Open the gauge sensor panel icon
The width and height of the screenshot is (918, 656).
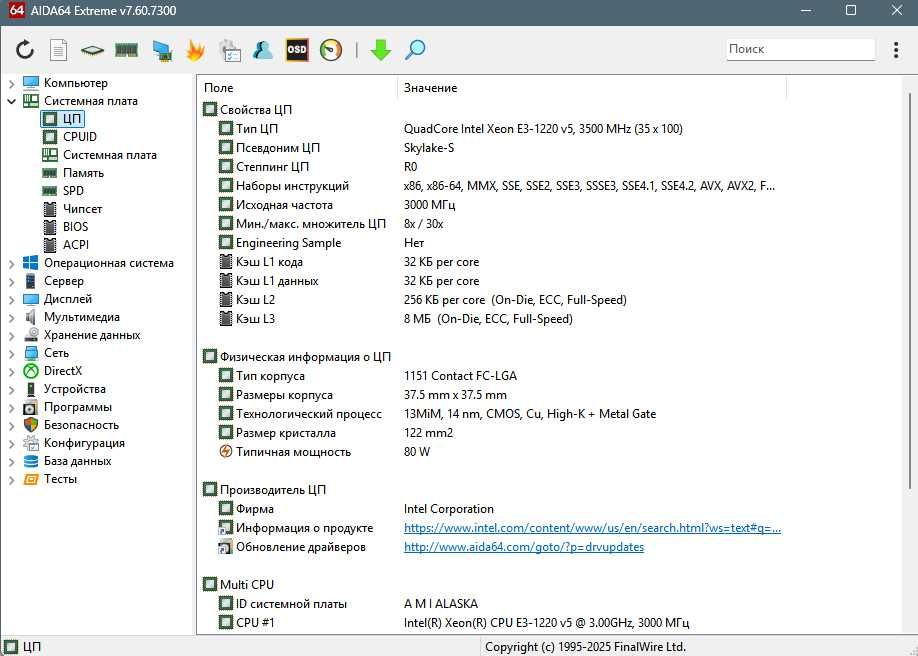coord(331,50)
